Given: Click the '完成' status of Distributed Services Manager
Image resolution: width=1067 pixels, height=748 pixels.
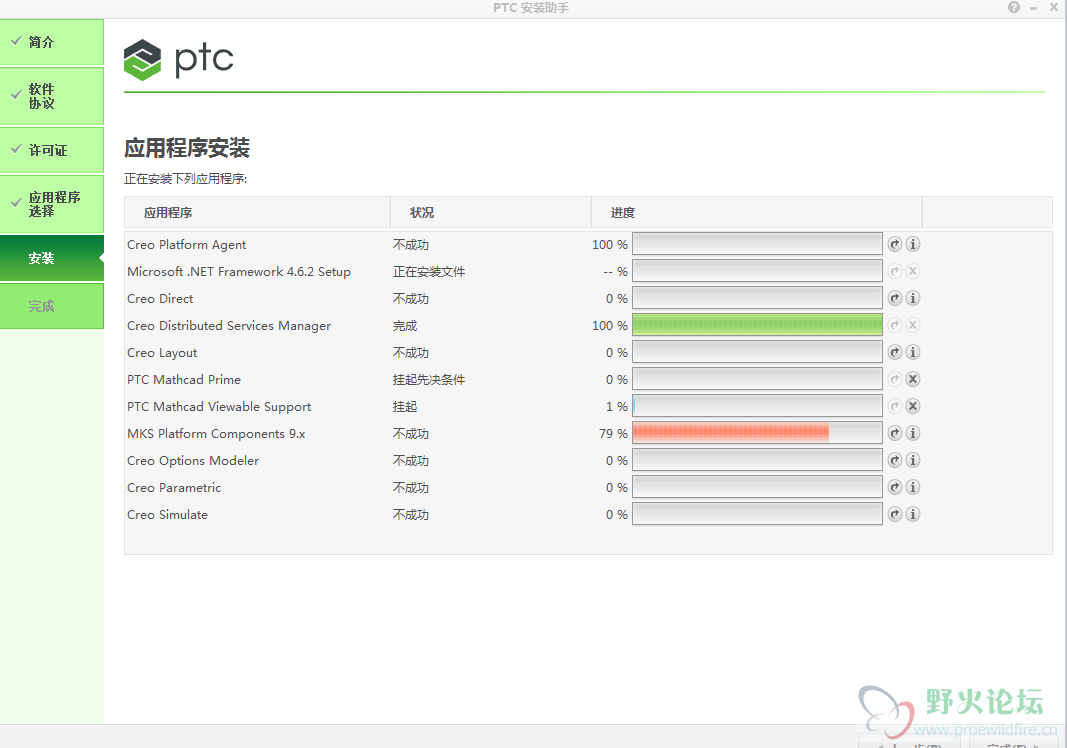Looking at the screenshot, I should click(x=405, y=325).
